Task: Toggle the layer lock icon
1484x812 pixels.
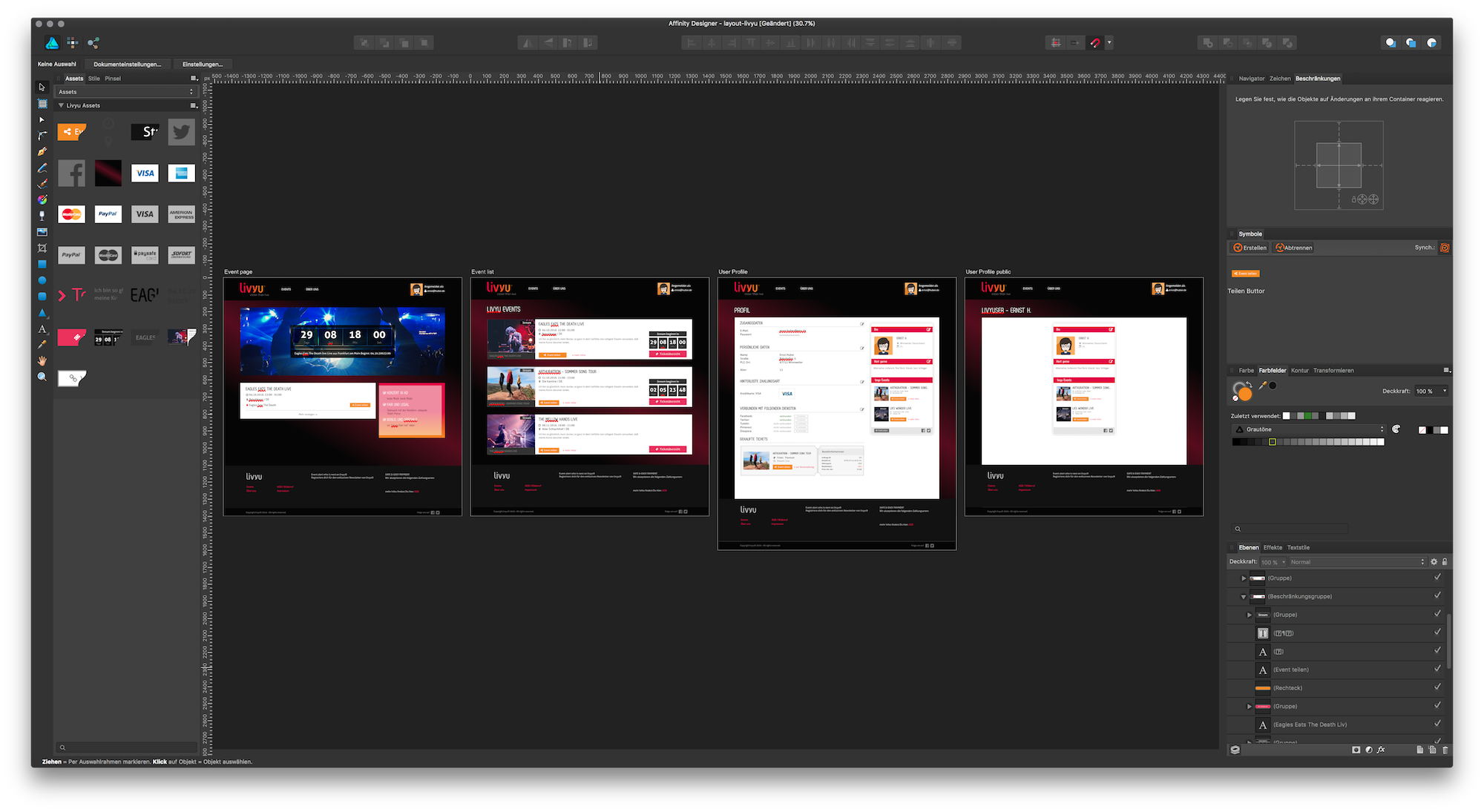Action: [x=1445, y=562]
